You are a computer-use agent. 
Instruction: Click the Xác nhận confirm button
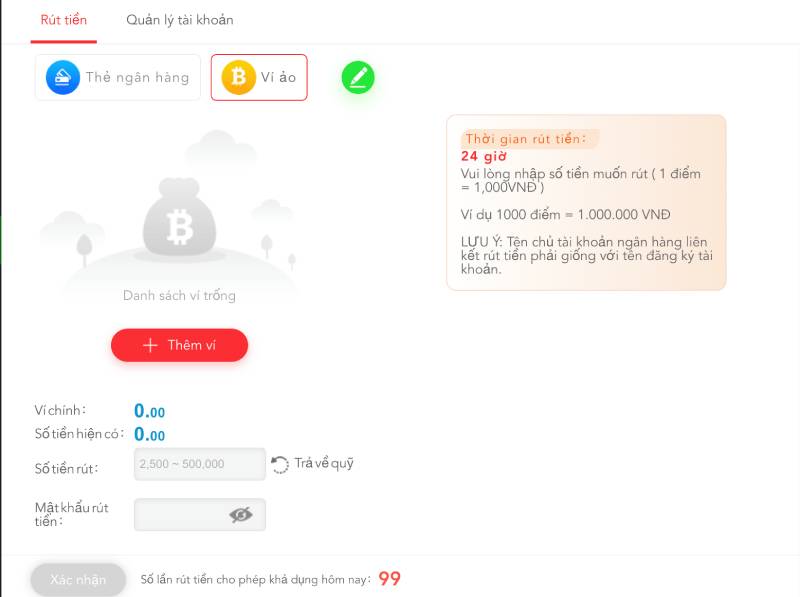tap(78, 580)
